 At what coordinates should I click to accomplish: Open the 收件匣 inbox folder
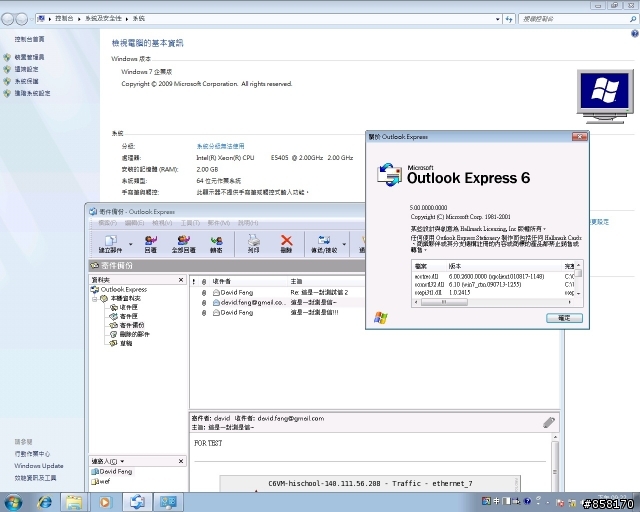[128, 307]
